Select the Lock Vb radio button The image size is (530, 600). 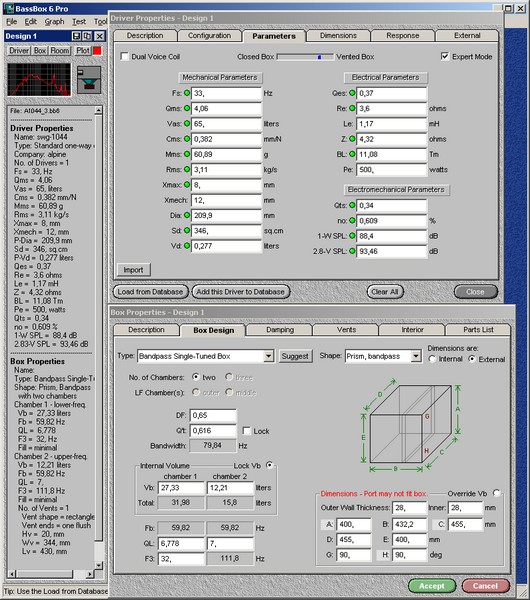click(269, 465)
